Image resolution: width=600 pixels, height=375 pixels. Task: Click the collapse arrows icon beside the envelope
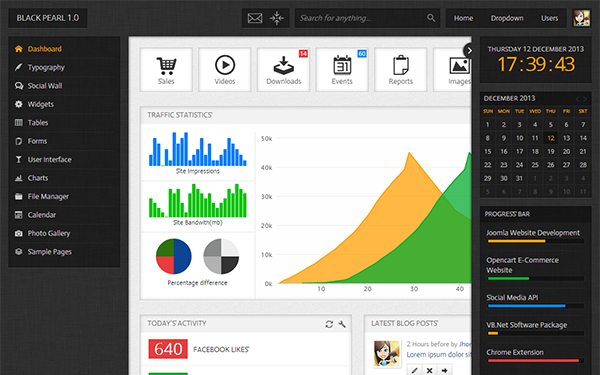277,18
